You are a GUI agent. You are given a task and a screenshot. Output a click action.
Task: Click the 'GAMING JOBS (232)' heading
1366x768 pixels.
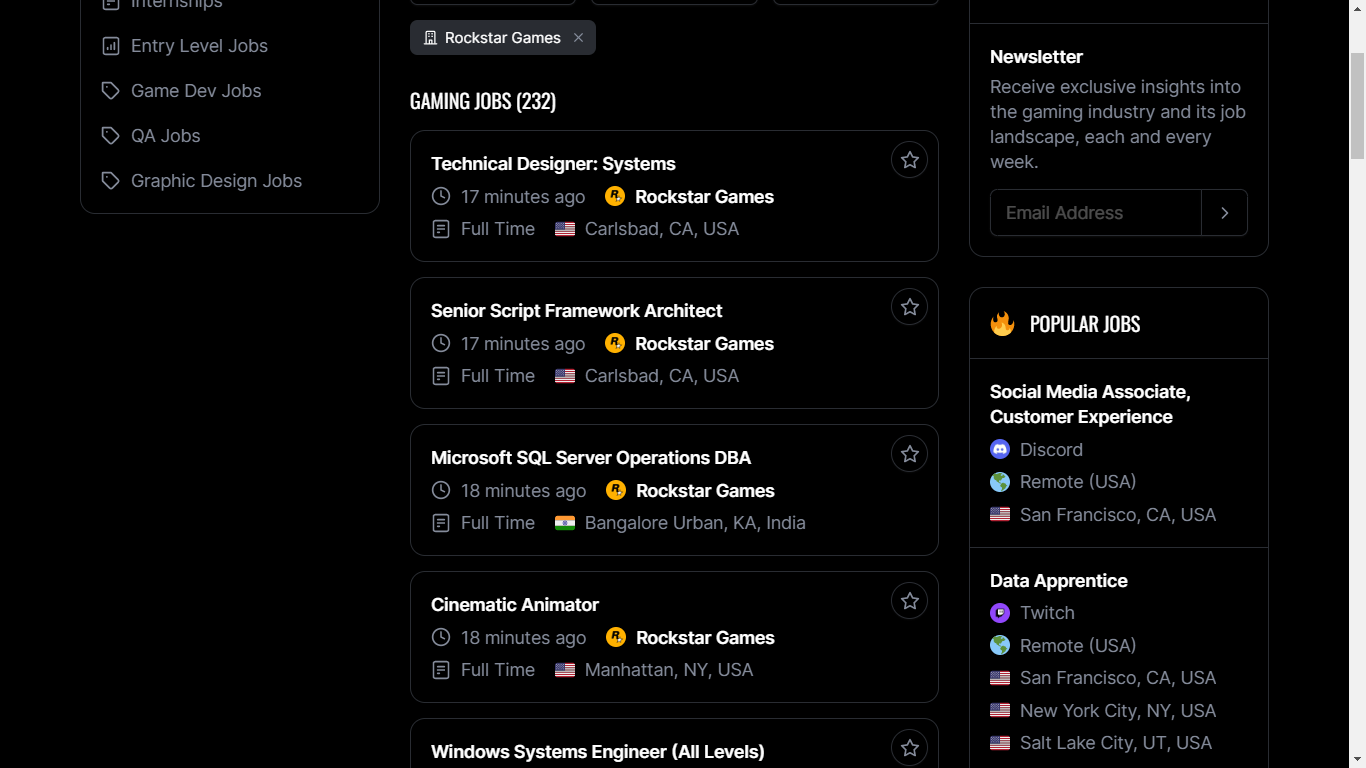coord(483,101)
